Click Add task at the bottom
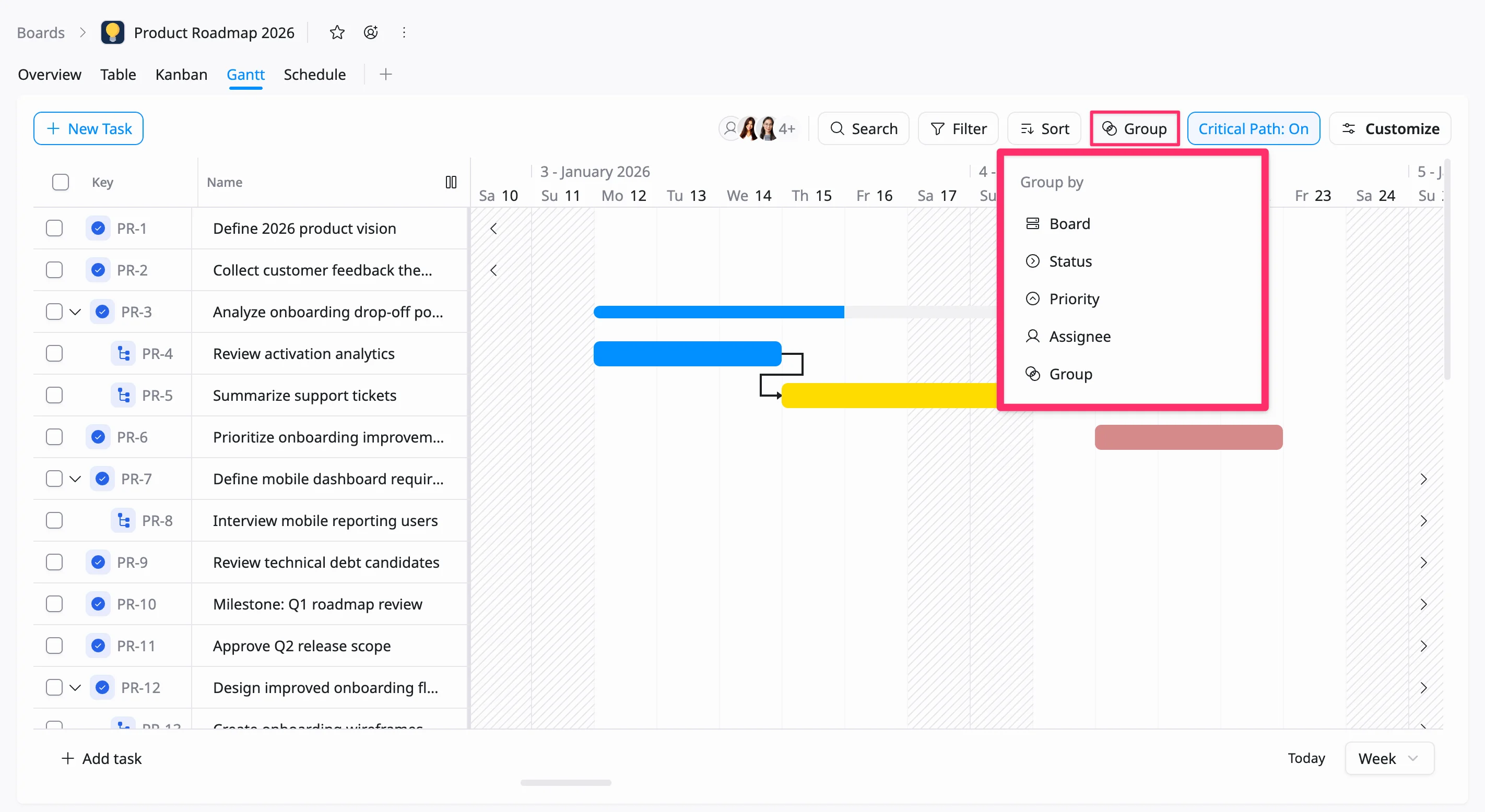This screenshot has width=1485, height=812. 101,758
